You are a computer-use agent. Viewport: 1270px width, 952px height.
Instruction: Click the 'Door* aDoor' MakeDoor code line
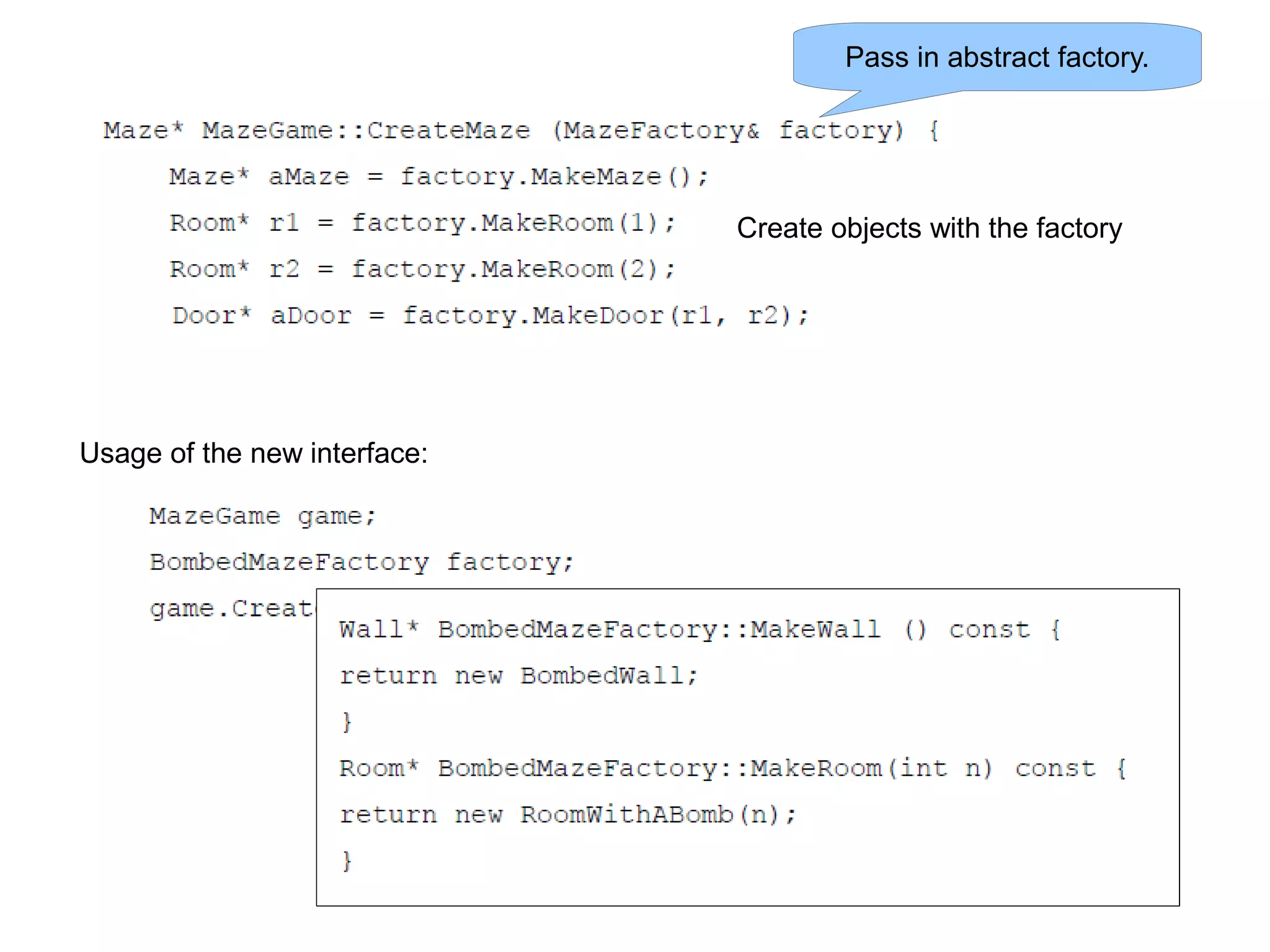click(490, 316)
